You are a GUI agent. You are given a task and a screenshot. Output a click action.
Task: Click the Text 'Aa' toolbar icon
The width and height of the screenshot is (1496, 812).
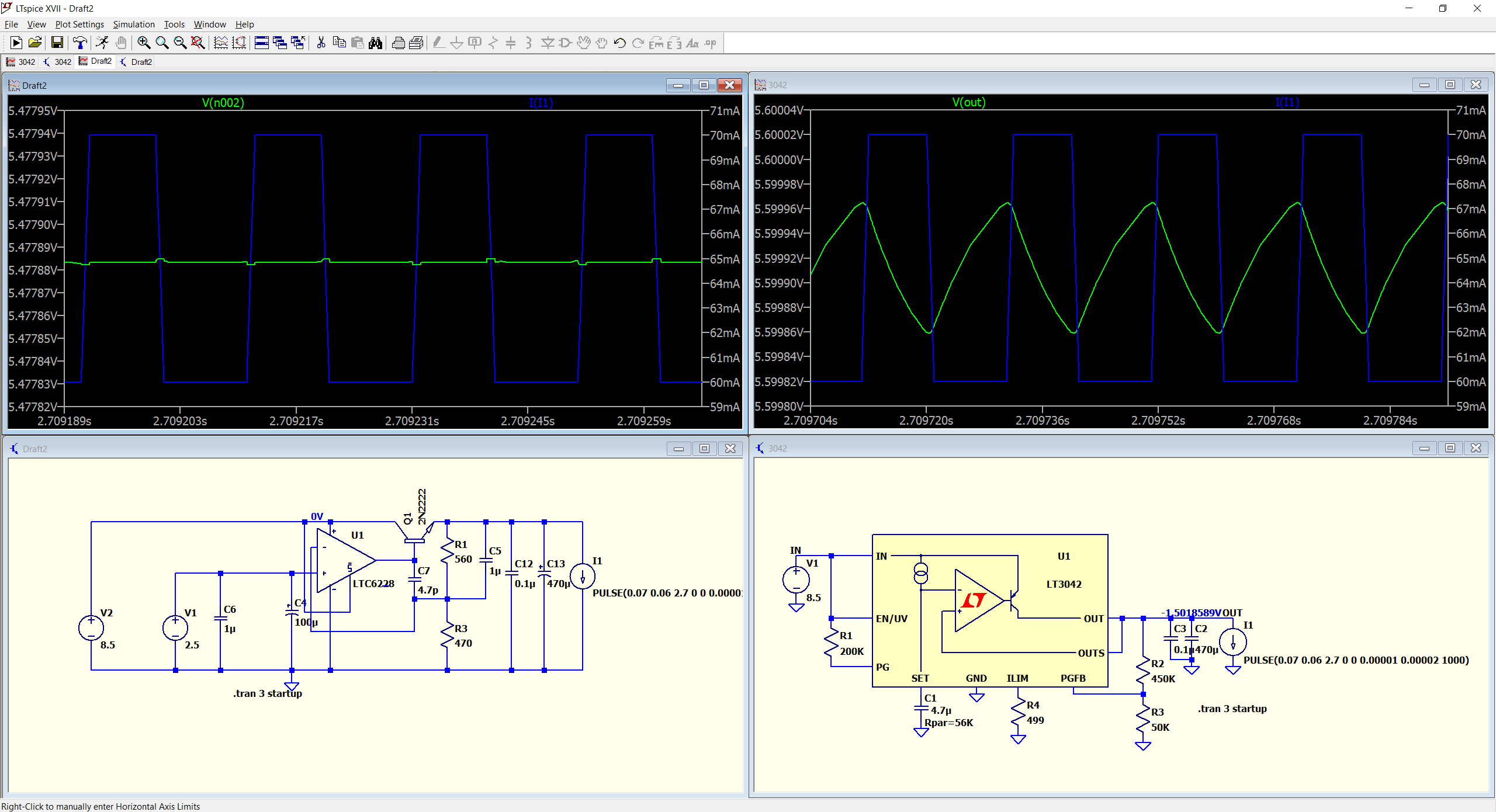692,43
